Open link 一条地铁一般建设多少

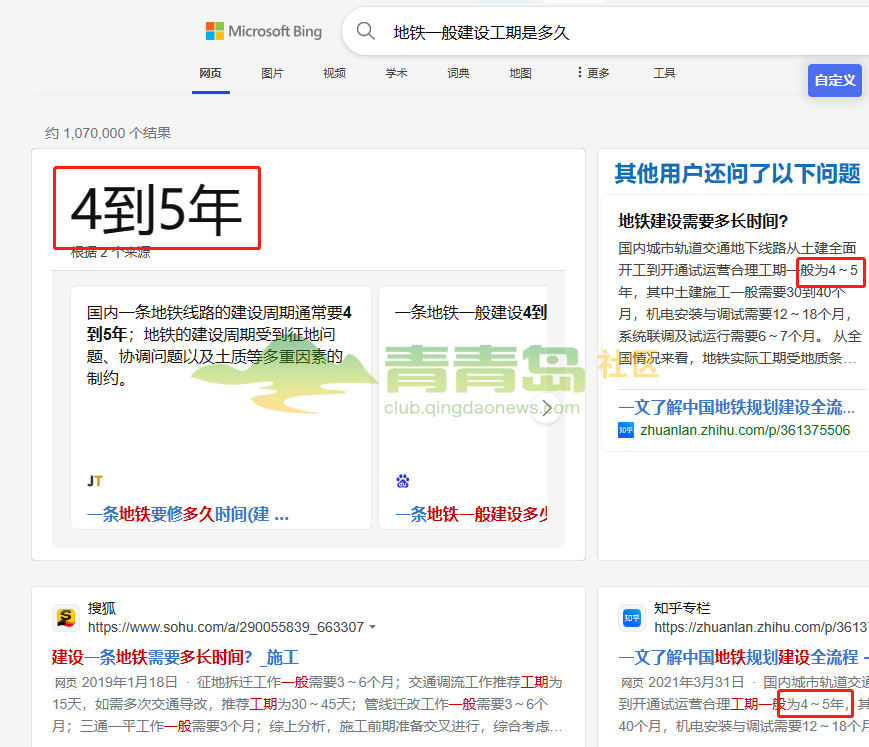click(x=471, y=514)
